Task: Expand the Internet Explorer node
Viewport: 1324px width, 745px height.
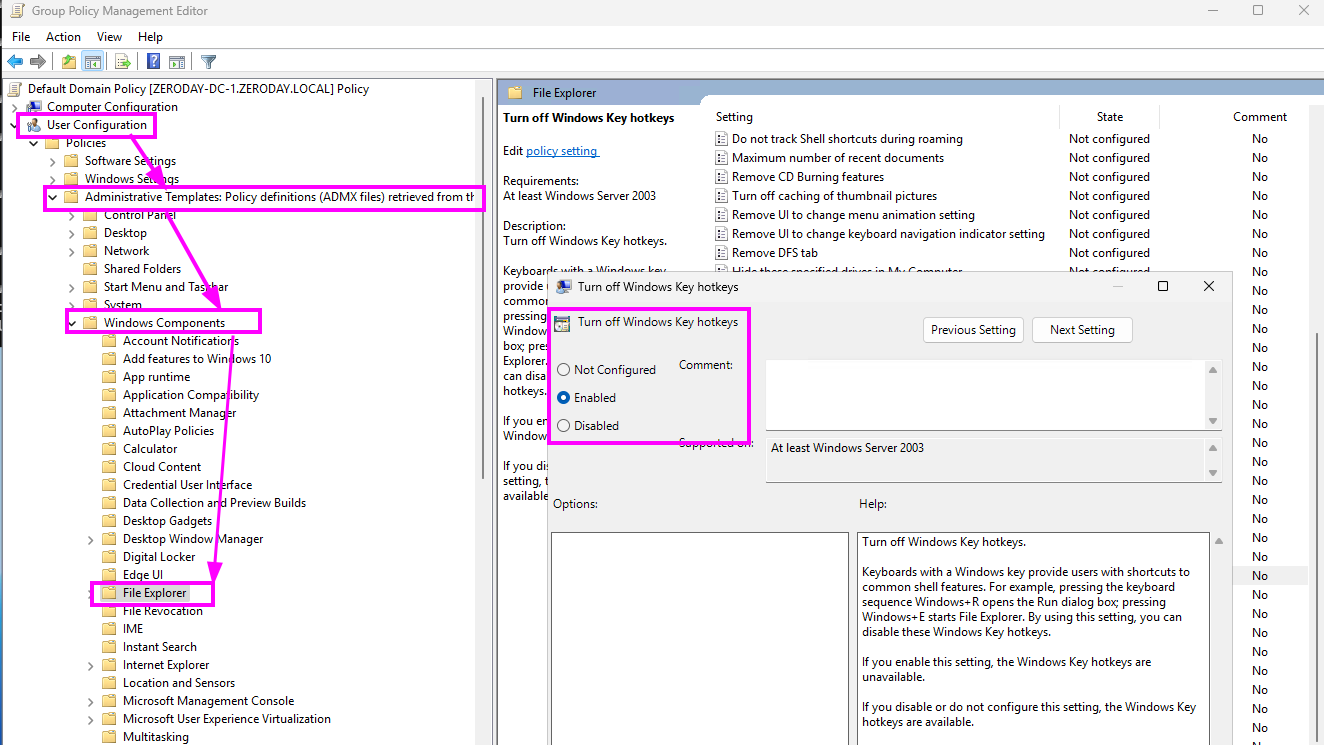Action: pos(90,665)
